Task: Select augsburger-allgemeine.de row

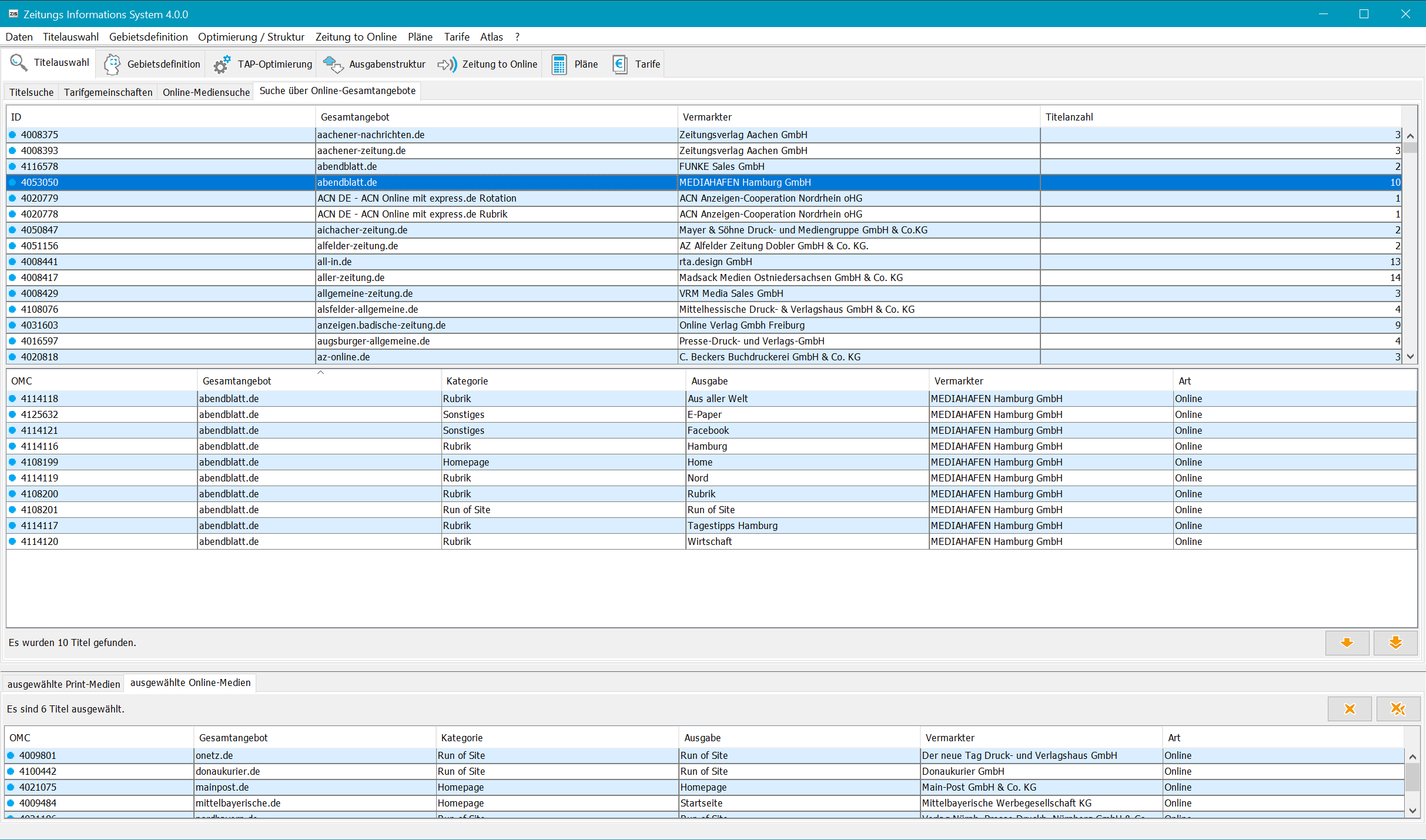Action: coord(704,341)
